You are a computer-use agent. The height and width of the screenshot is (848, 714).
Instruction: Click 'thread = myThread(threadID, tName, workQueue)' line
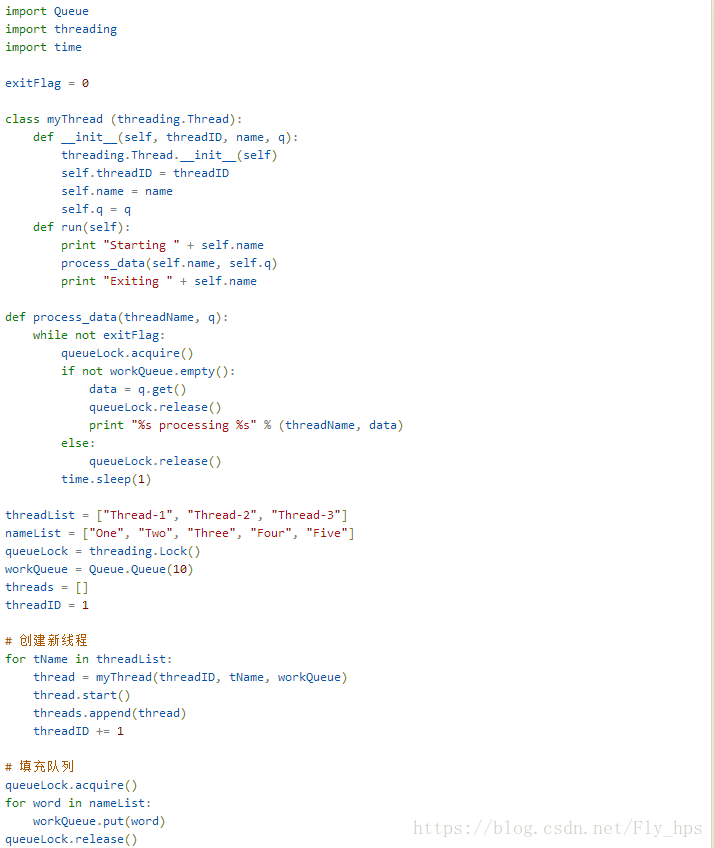pos(190,677)
